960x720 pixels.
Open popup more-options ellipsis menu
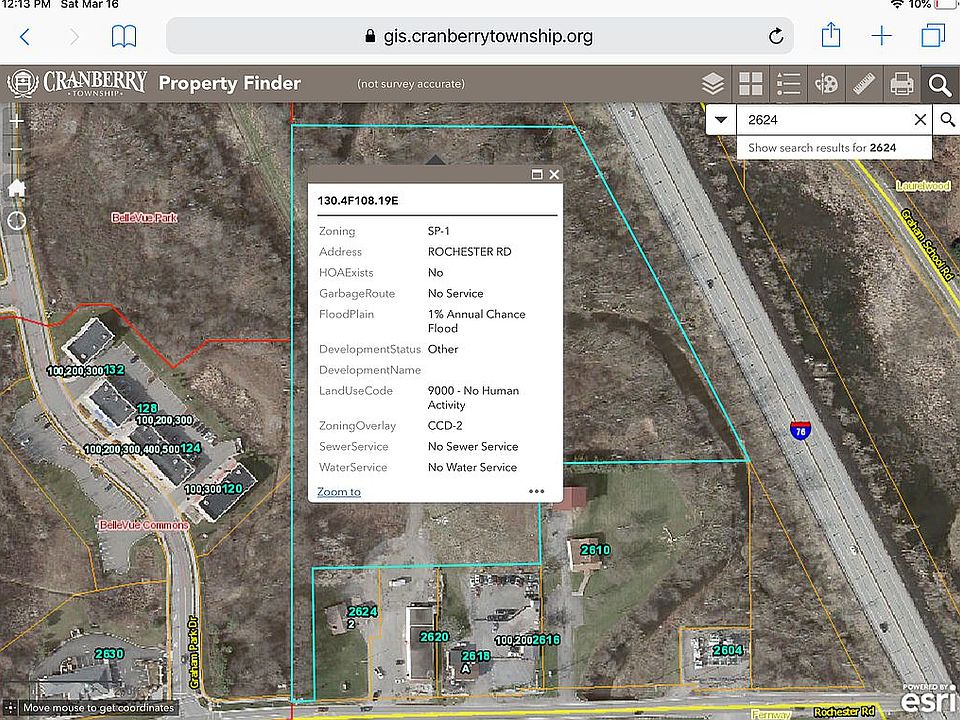coord(537,491)
